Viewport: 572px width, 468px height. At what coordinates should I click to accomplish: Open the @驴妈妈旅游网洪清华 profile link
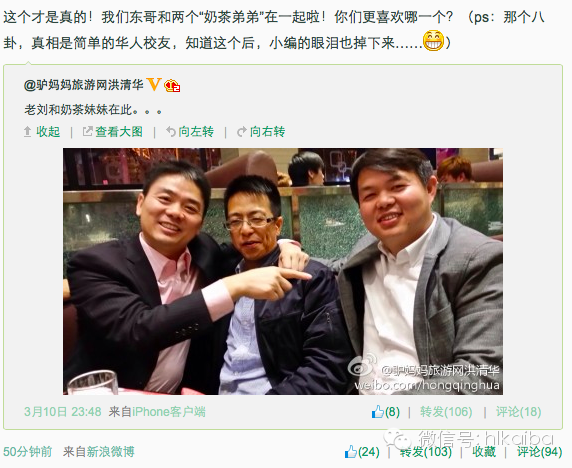click(84, 85)
